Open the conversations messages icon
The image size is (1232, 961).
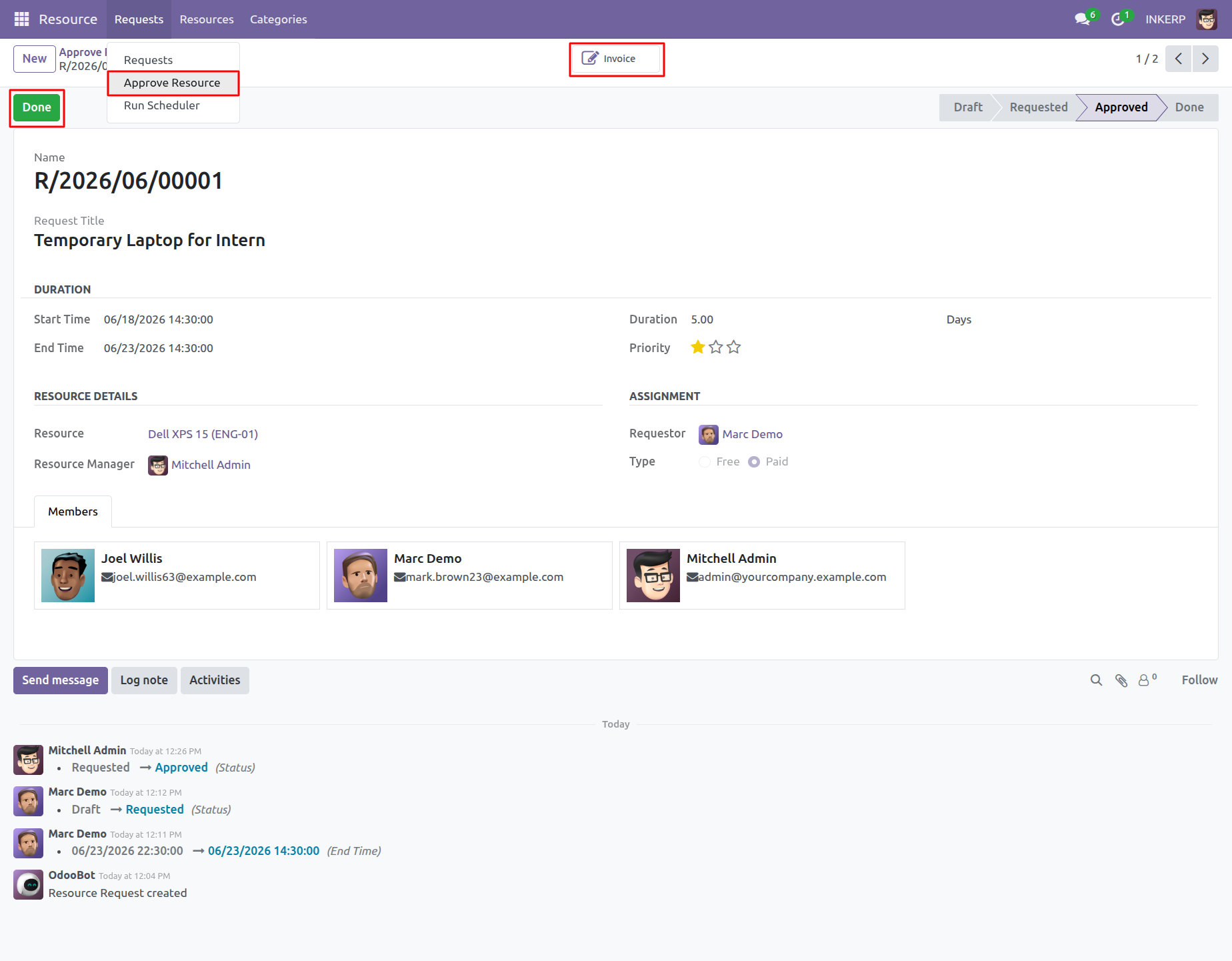tap(1083, 19)
